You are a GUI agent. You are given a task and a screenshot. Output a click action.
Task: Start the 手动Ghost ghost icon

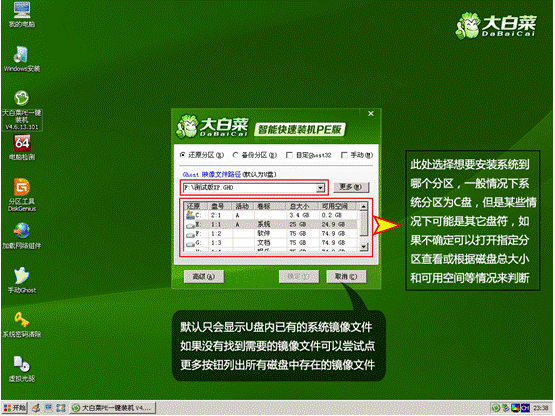coord(22,280)
